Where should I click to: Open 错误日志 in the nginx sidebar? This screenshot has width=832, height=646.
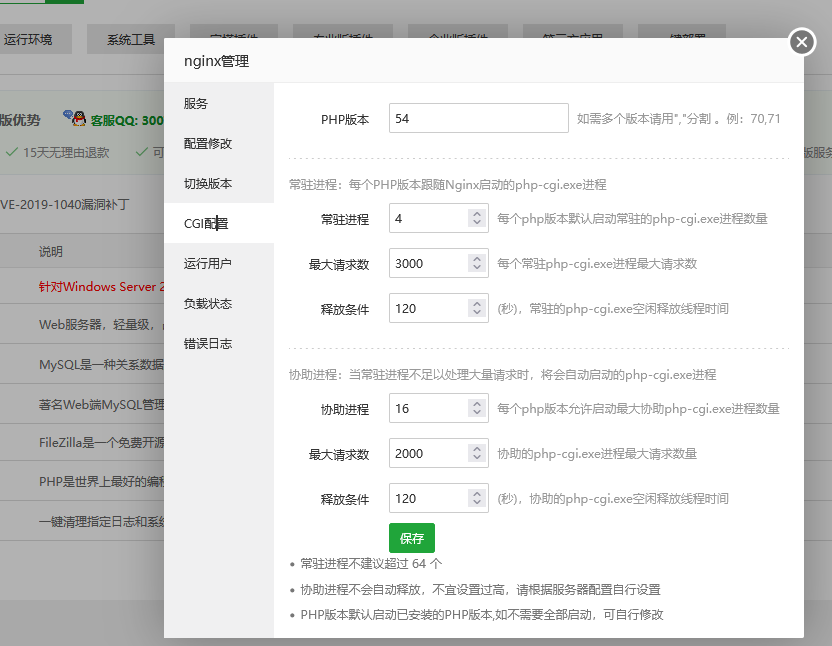(219, 344)
